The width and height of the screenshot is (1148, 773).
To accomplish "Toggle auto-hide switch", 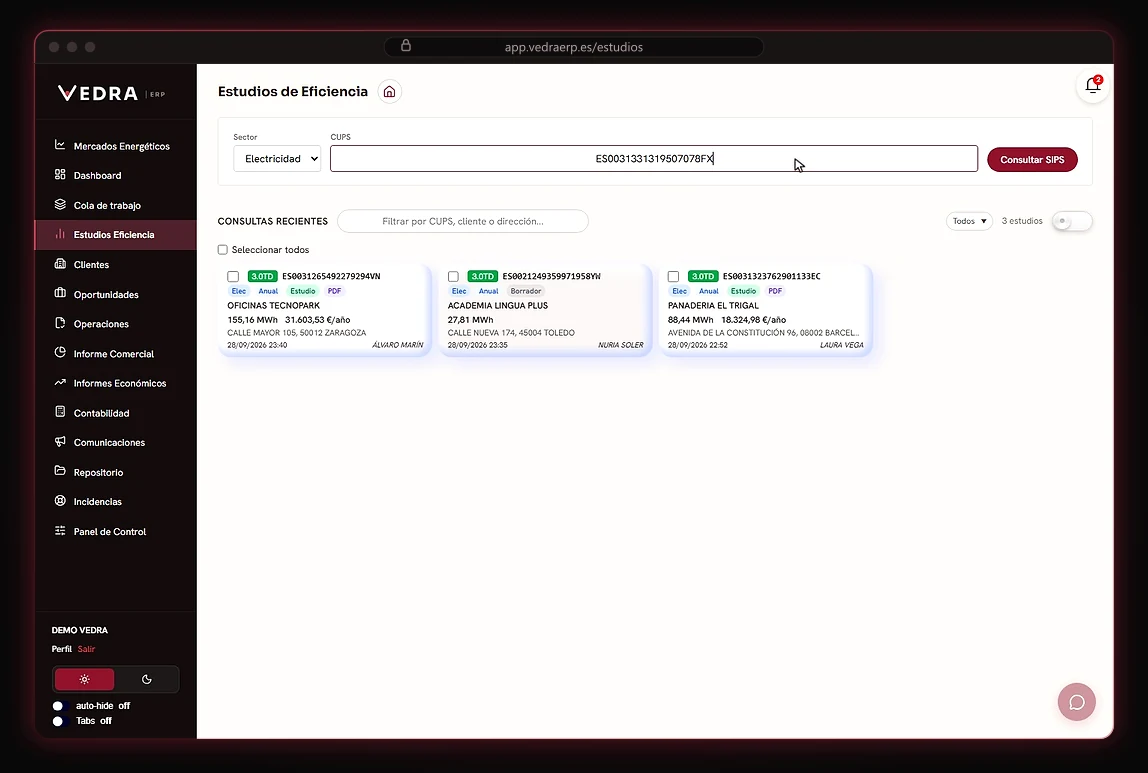I will coord(59,706).
